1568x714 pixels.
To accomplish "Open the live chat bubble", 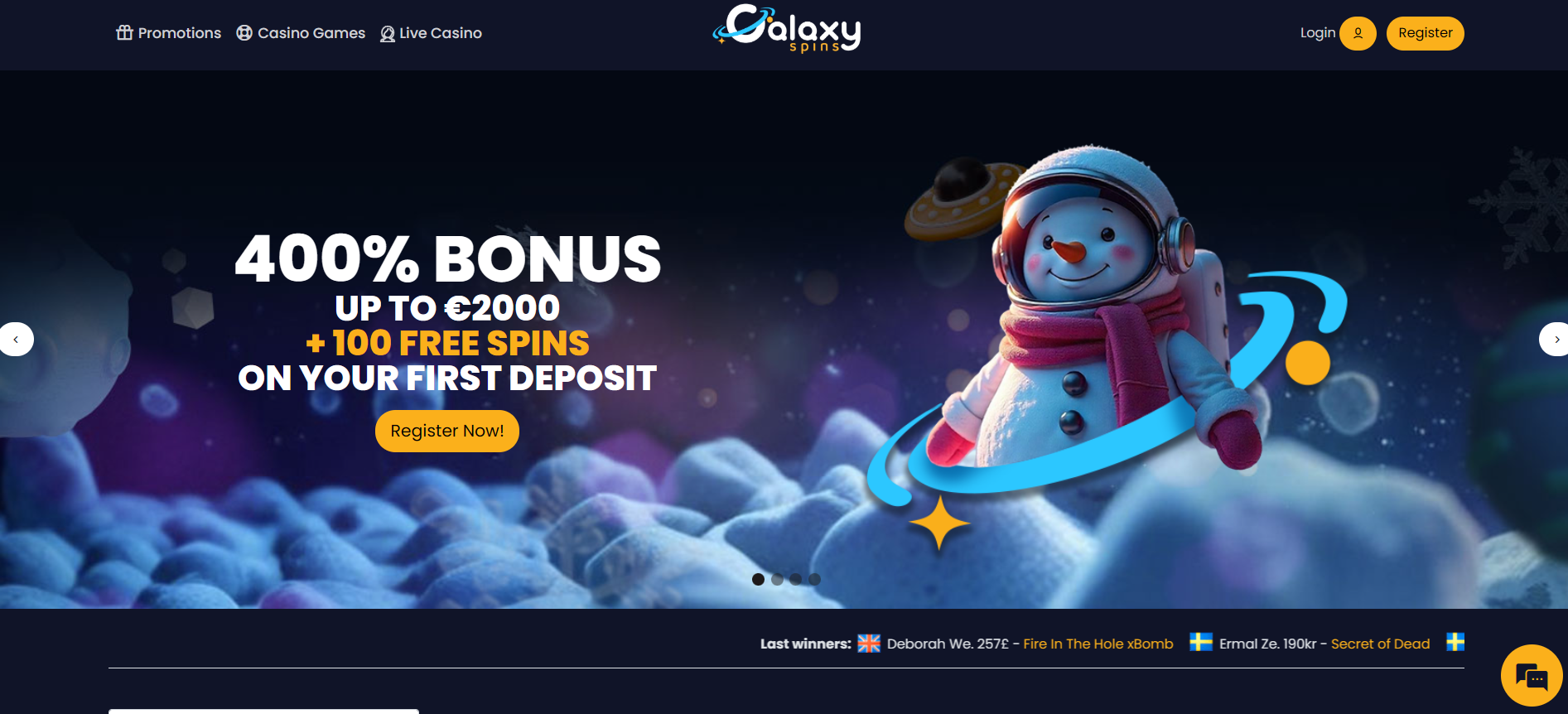I will click(1532, 676).
